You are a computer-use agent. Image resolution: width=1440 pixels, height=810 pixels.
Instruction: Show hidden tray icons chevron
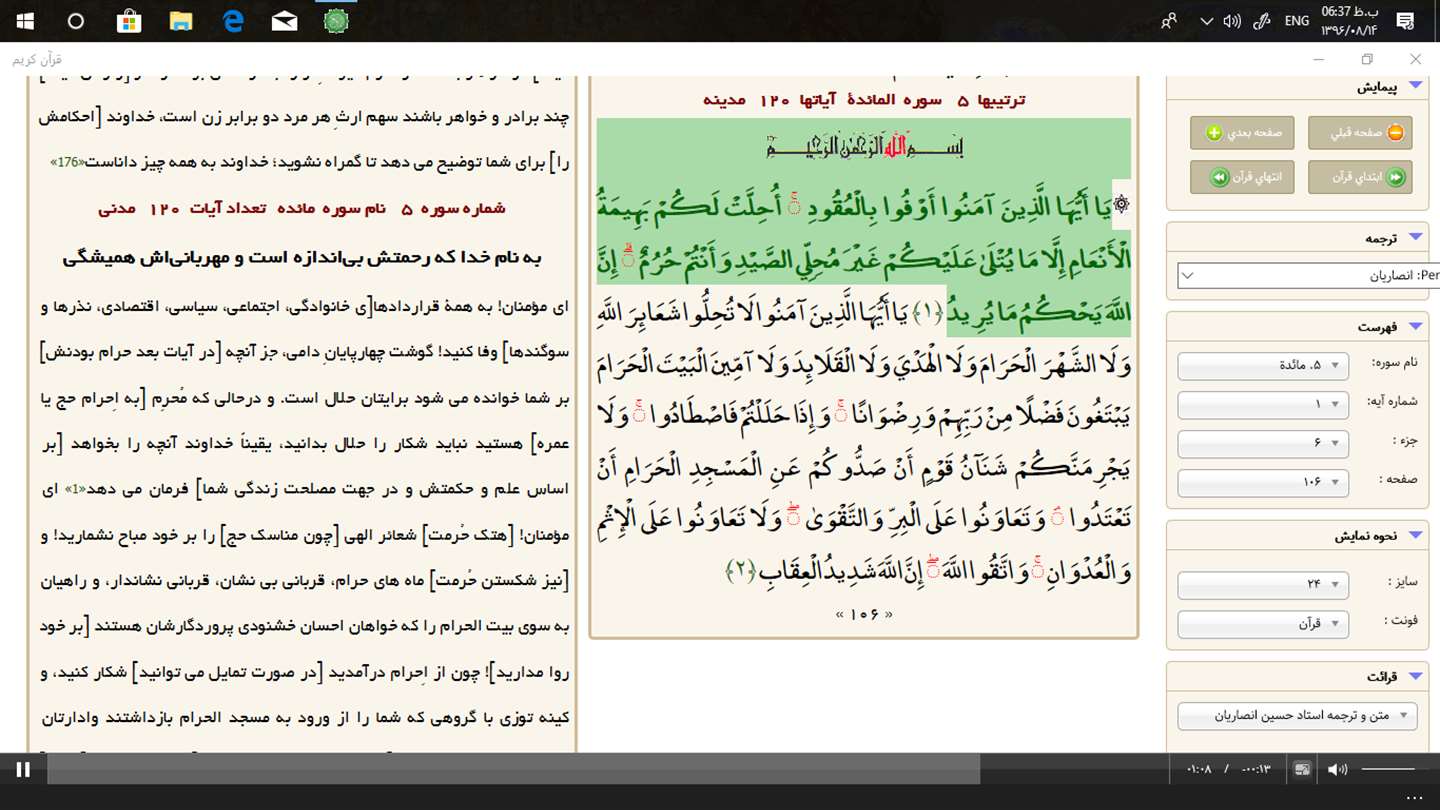coord(1207,21)
